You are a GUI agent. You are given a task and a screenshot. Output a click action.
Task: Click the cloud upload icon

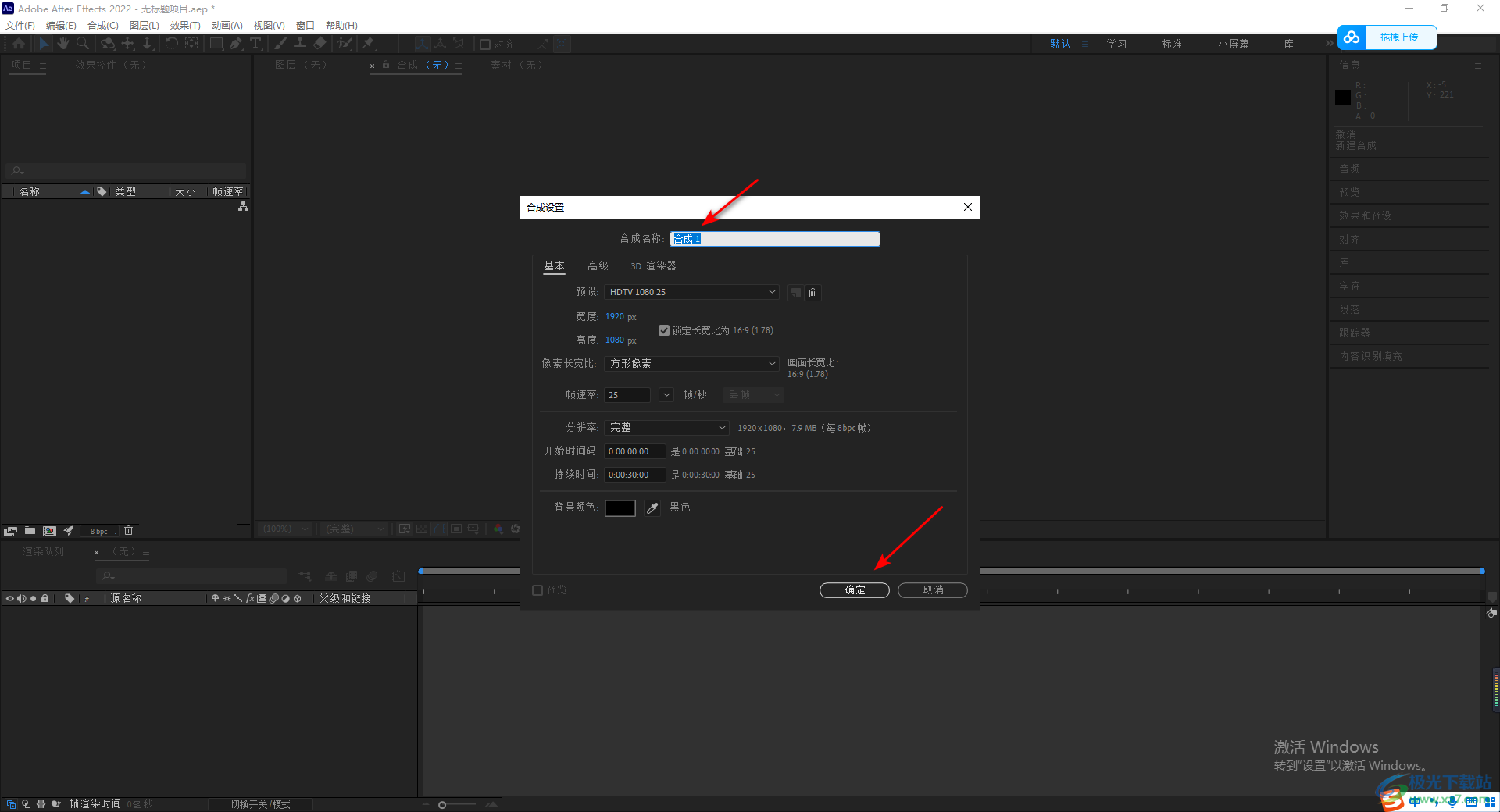click(x=1352, y=37)
